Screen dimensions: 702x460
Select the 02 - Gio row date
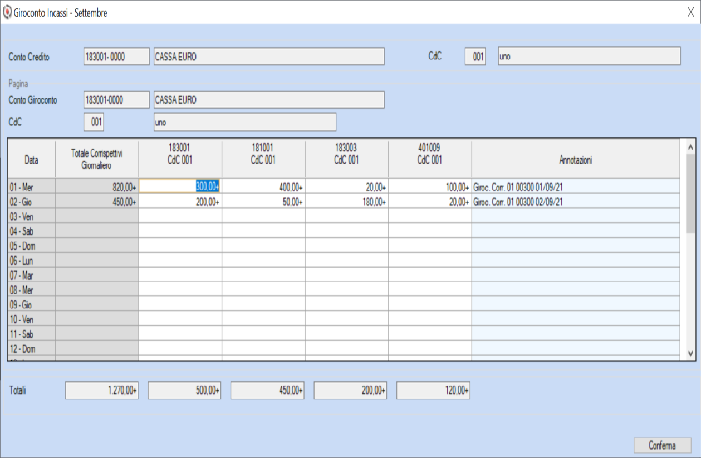pos(31,202)
